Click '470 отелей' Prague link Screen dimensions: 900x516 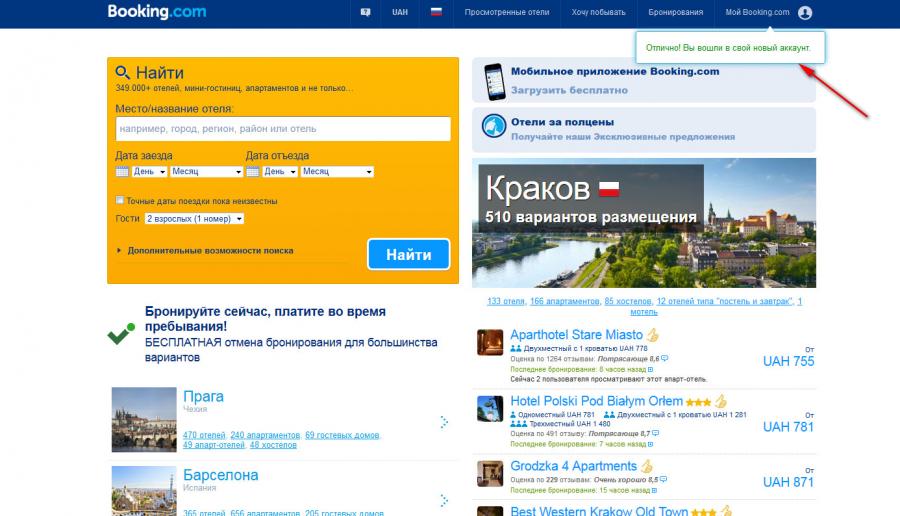coord(204,435)
